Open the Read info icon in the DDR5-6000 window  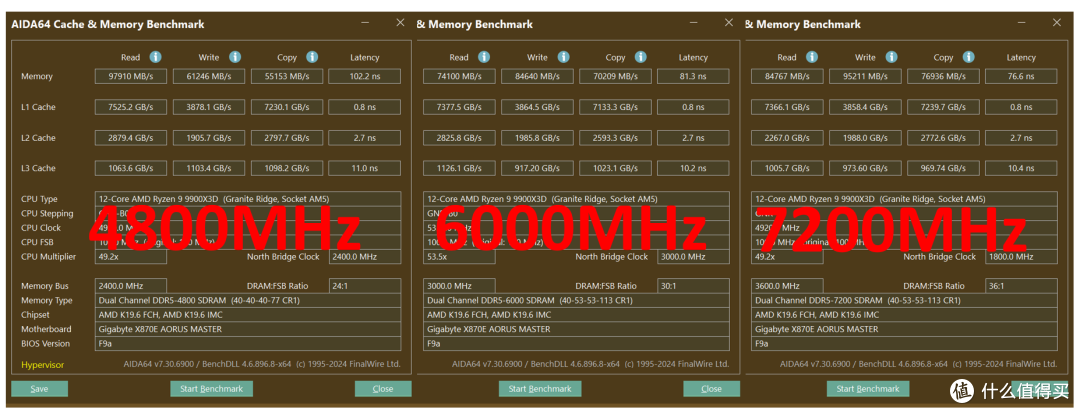click(484, 57)
